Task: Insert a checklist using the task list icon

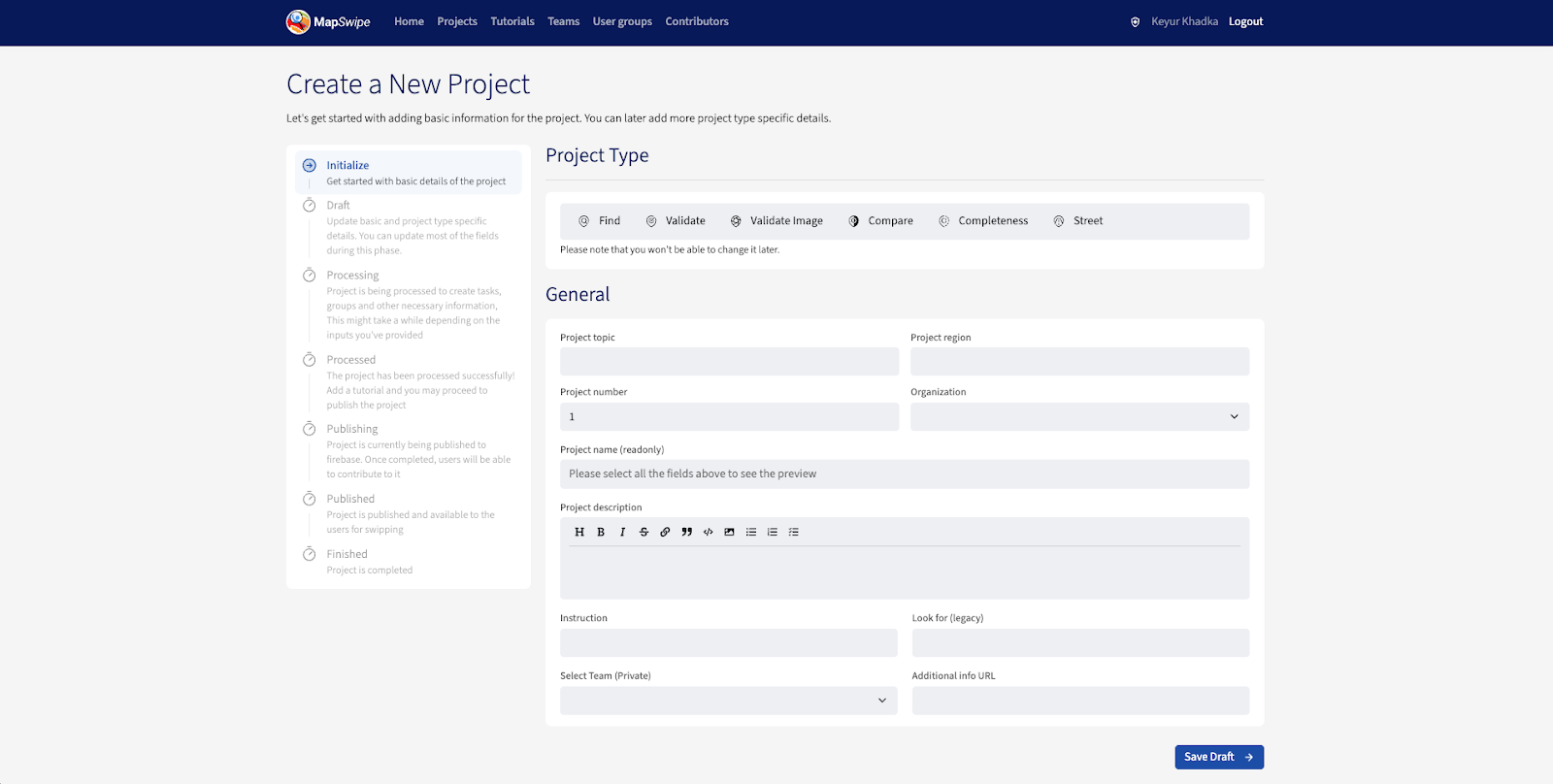Action: 793,532
